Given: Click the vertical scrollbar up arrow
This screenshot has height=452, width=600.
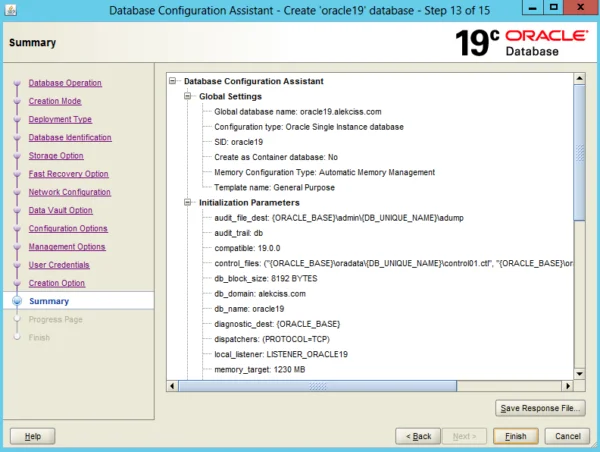Looking at the screenshot, I should coord(579,78).
